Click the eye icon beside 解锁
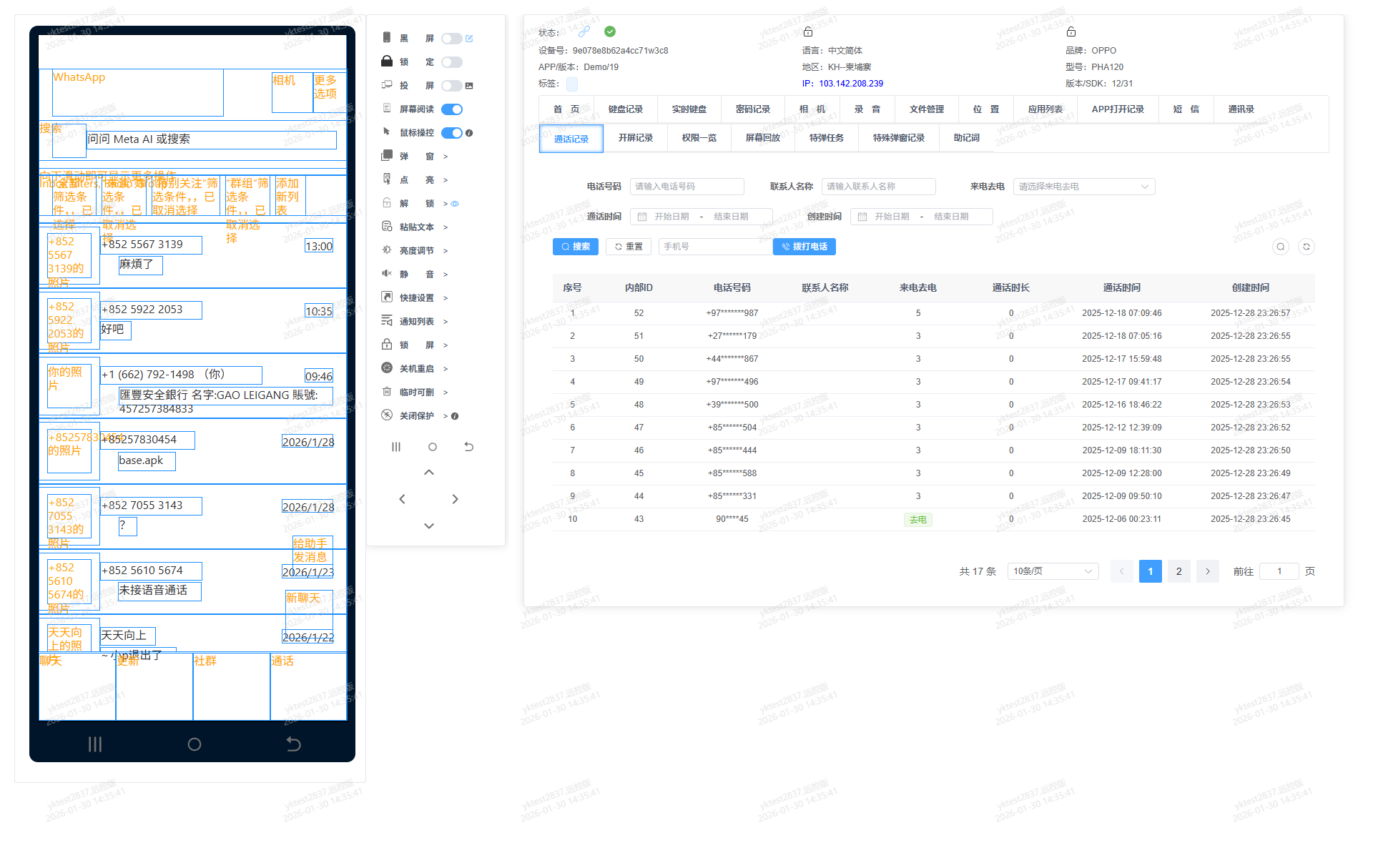The image size is (1373, 868). (x=455, y=204)
